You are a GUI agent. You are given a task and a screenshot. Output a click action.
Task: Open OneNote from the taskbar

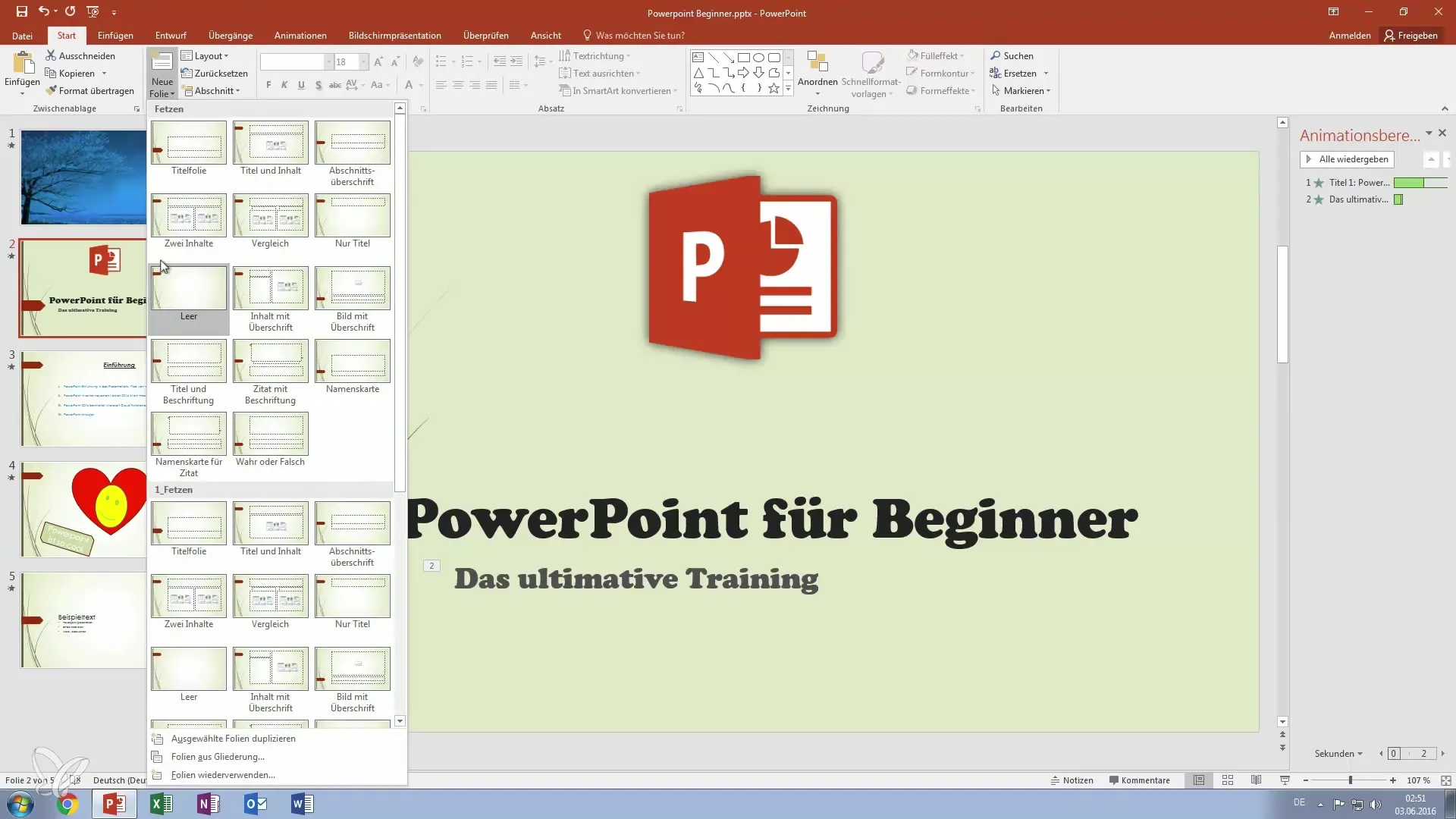[208, 804]
